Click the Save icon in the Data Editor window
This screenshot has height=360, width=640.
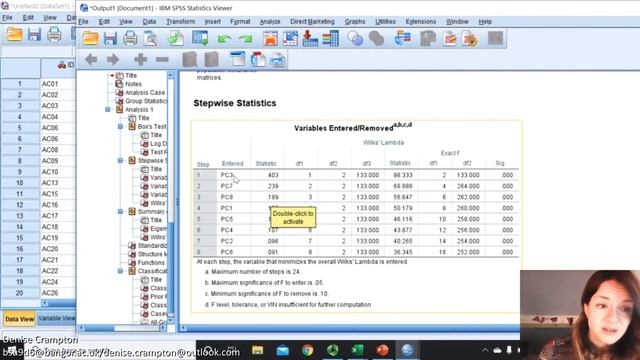click(34, 34)
